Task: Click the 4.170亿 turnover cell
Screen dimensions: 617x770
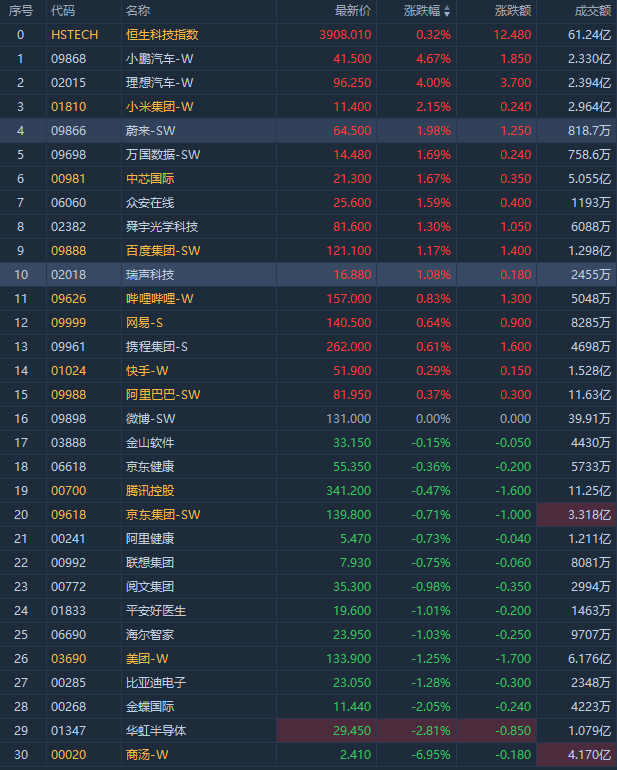Action: pyautogui.click(x=576, y=755)
